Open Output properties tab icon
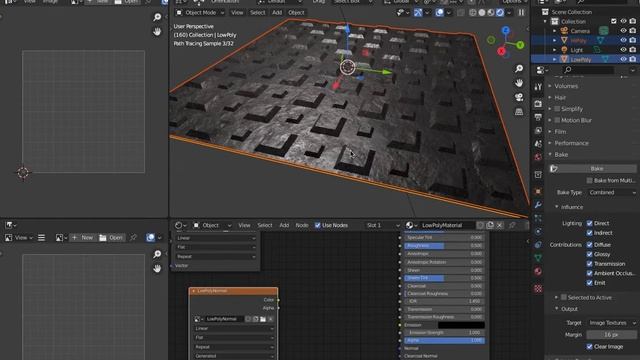The width and height of the screenshot is (640, 360). [x=538, y=117]
